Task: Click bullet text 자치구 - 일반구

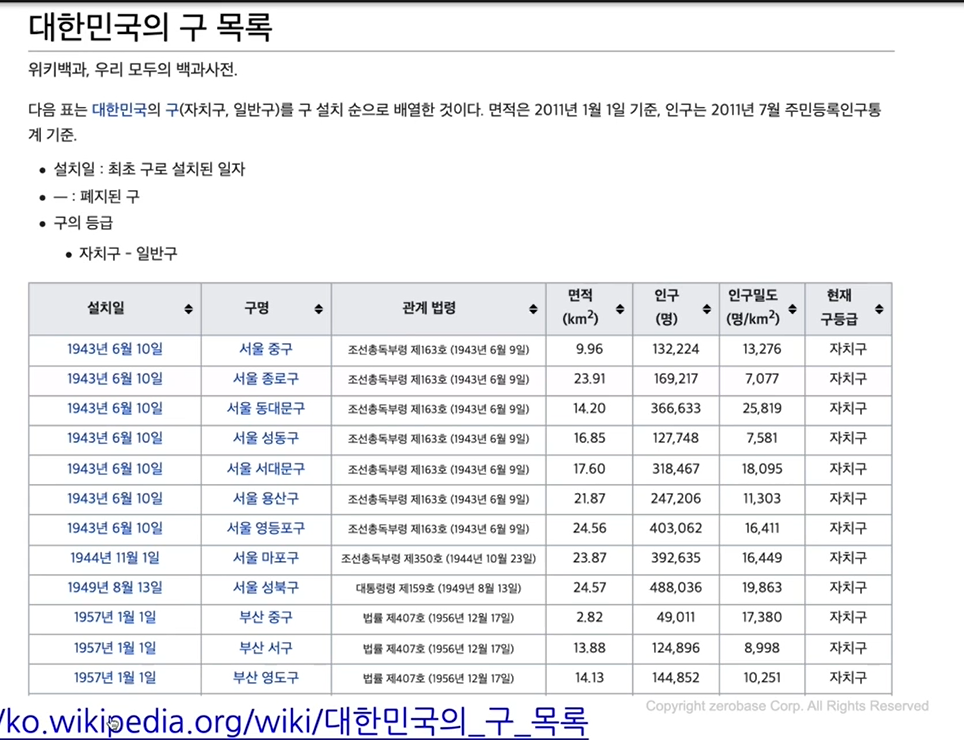Action: click(x=128, y=253)
